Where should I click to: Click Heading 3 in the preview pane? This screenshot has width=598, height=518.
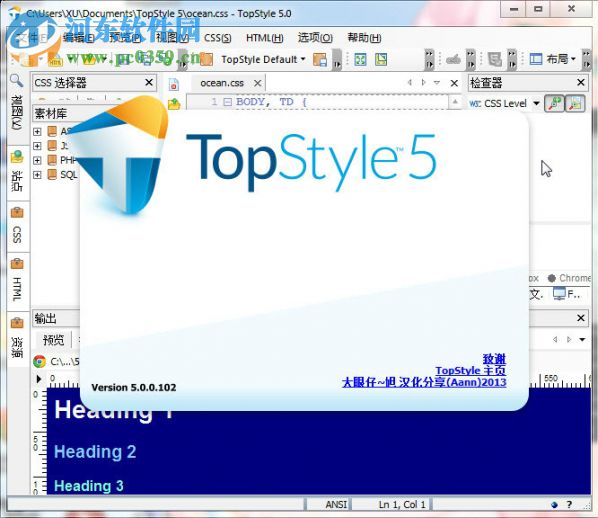click(x=89, y=486)
